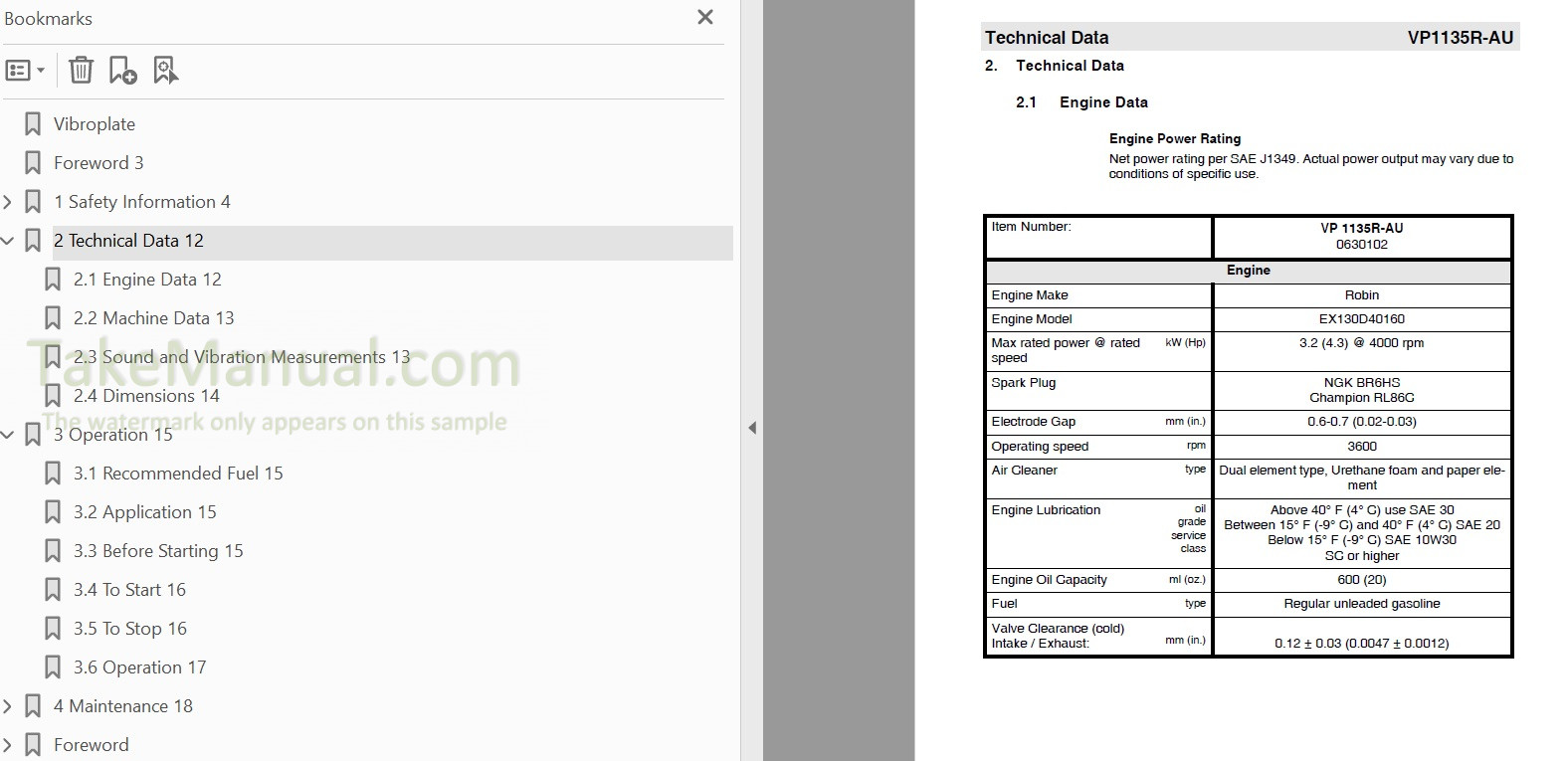Open the Vibroplate bookmark
The image size is (1568, 761).
pos(94,124)
